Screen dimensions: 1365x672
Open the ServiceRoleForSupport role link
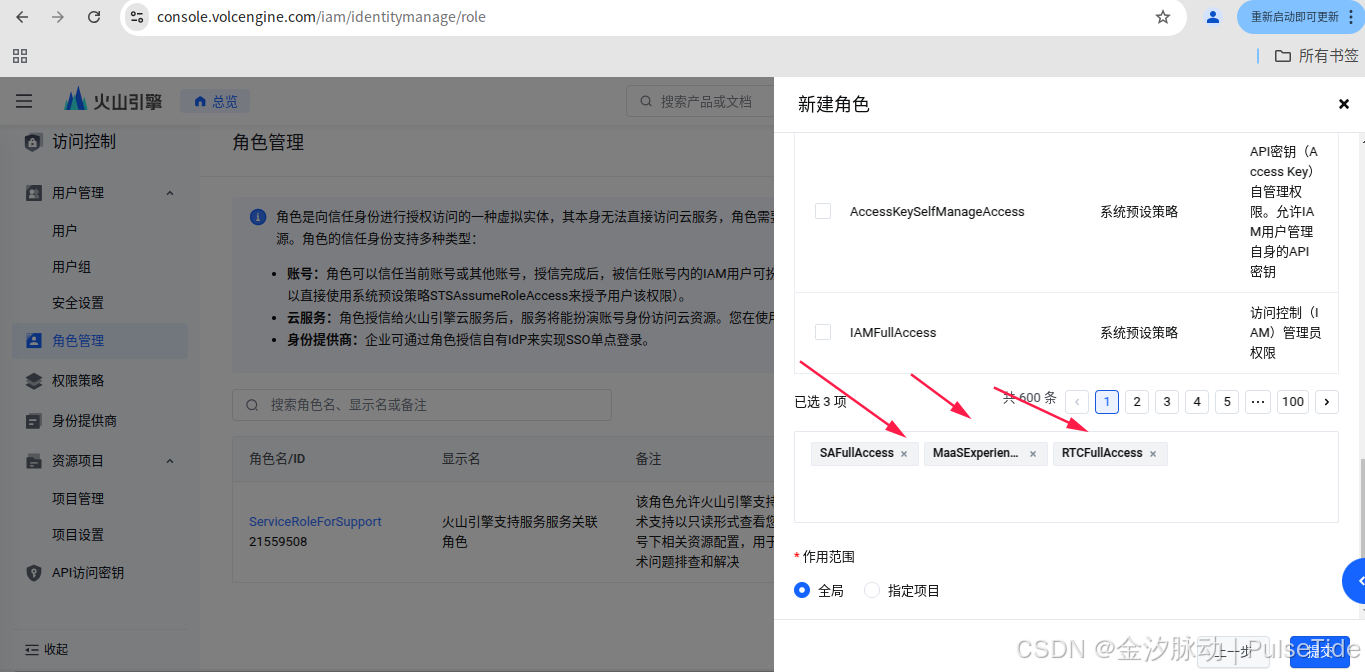point(315,522)
